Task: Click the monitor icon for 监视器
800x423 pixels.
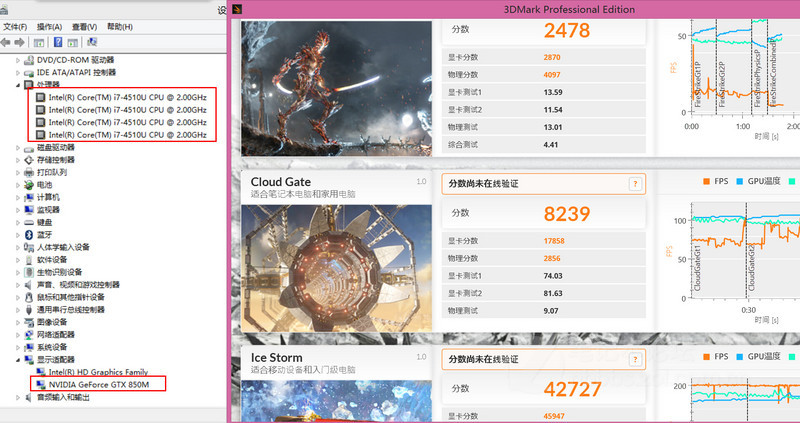Action: tap(29, 210)
